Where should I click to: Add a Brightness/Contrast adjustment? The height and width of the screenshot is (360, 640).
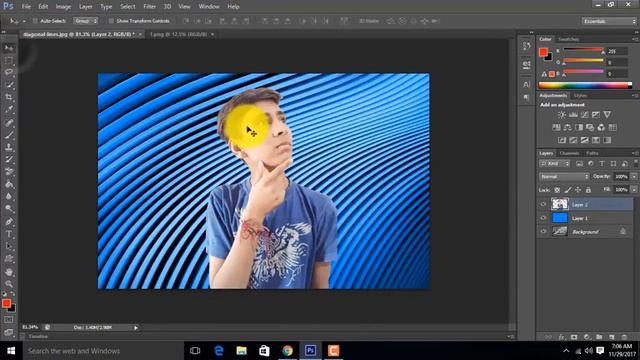click(562, 115)
